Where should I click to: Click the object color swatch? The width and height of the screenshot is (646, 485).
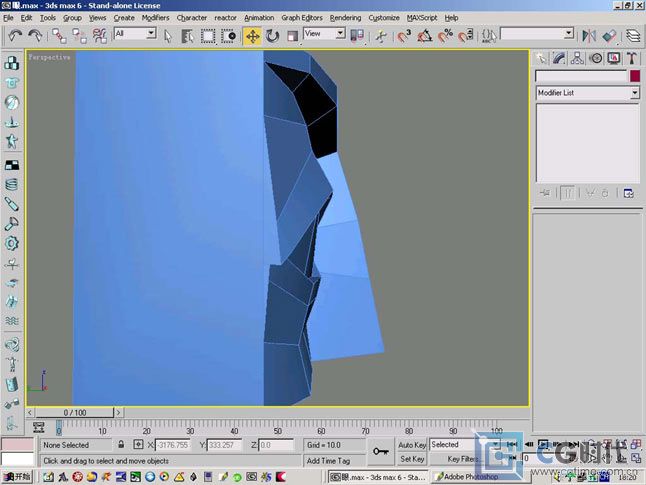click(635, 76)
